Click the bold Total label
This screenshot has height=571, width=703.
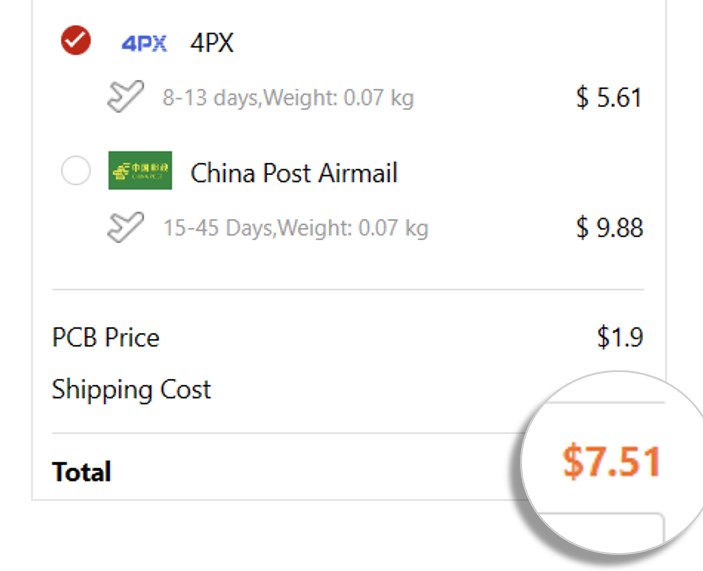tap(81, 472)
